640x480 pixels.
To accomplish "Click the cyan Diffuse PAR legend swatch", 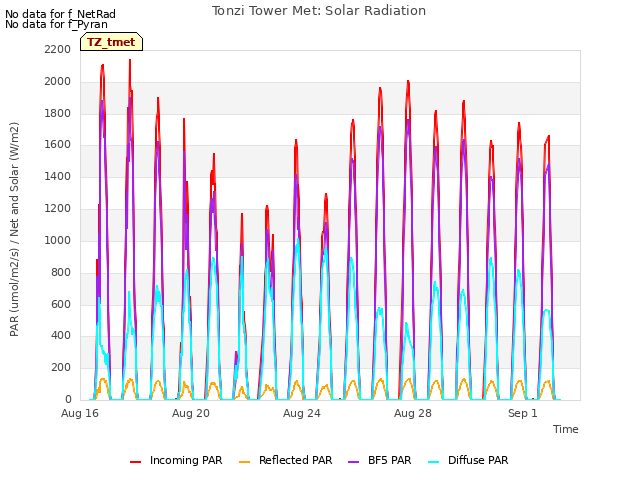I will 433,462.
